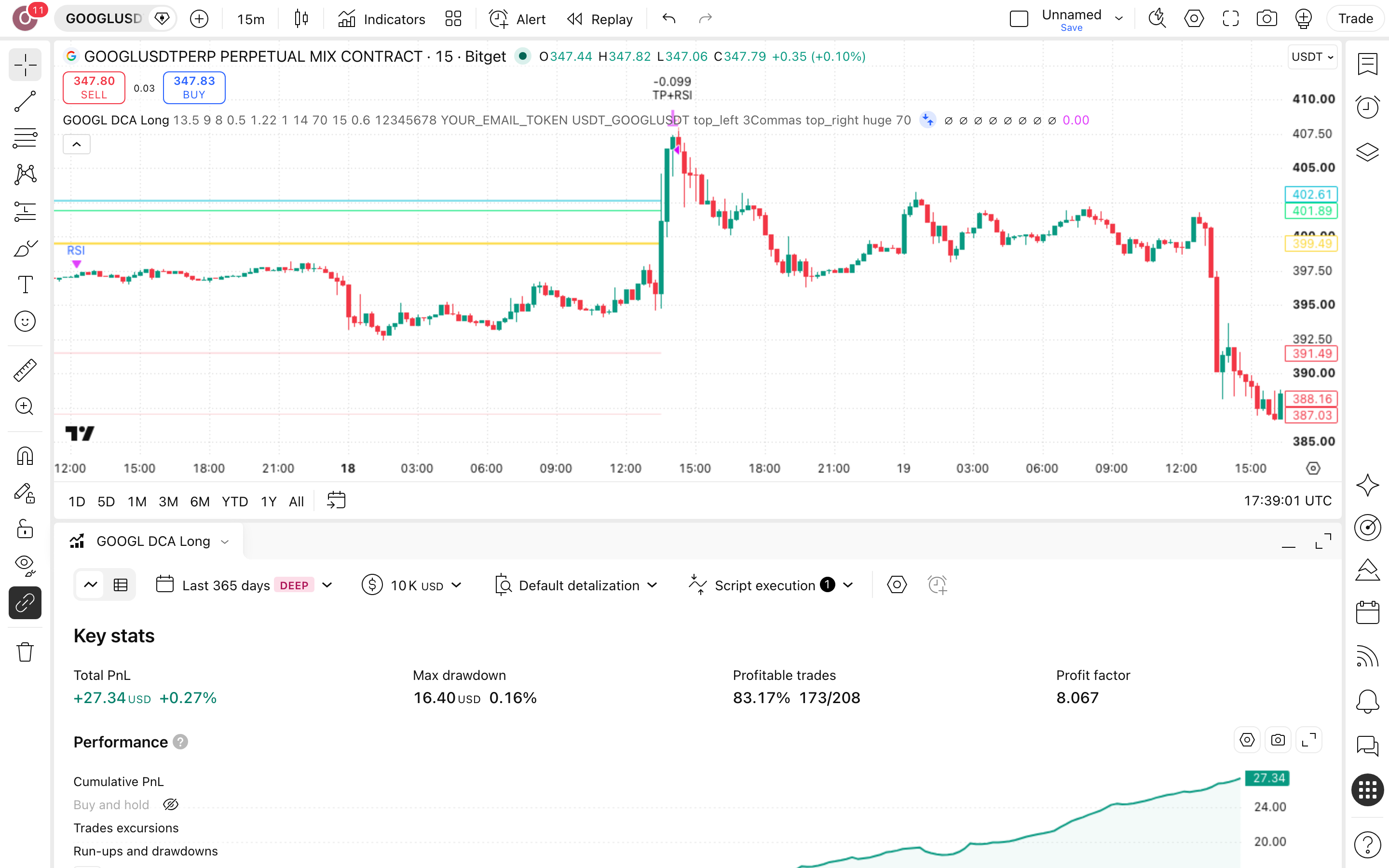Open the 10K USD capital dropdown
The width and height of the screenshot is (1389, 868).
click(x=412, y=585)
